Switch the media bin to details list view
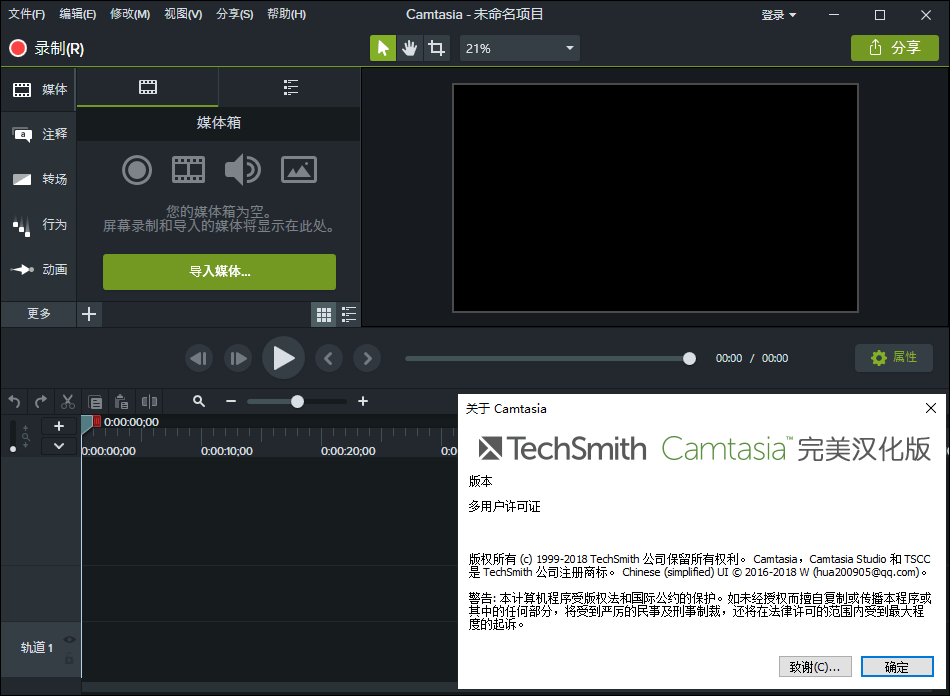This screenshot has width=950, height=696. (349, 314)
